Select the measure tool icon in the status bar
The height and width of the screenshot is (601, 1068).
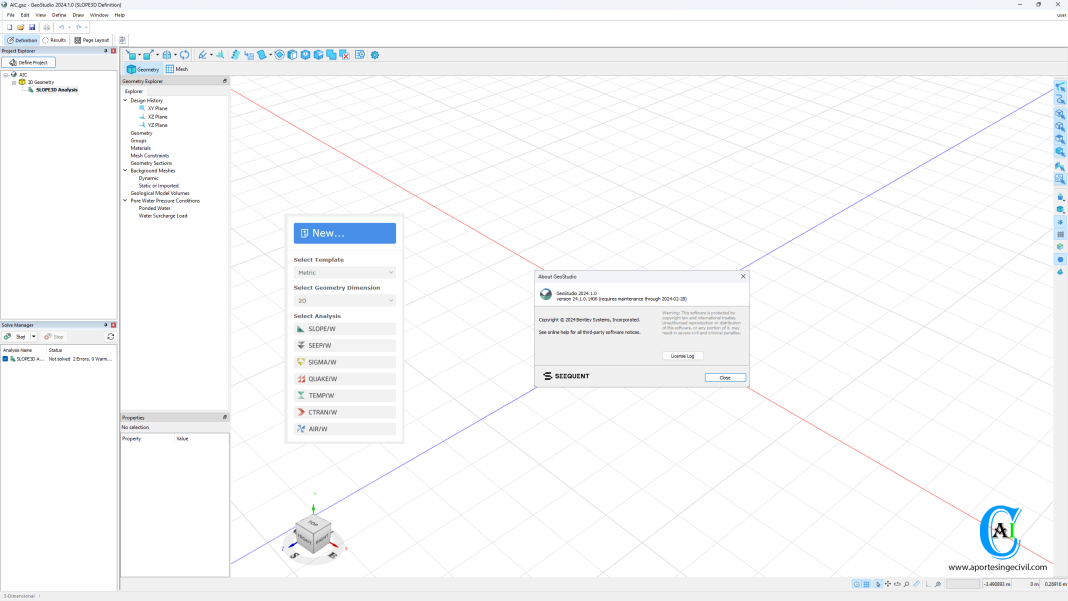pos(916,584)
